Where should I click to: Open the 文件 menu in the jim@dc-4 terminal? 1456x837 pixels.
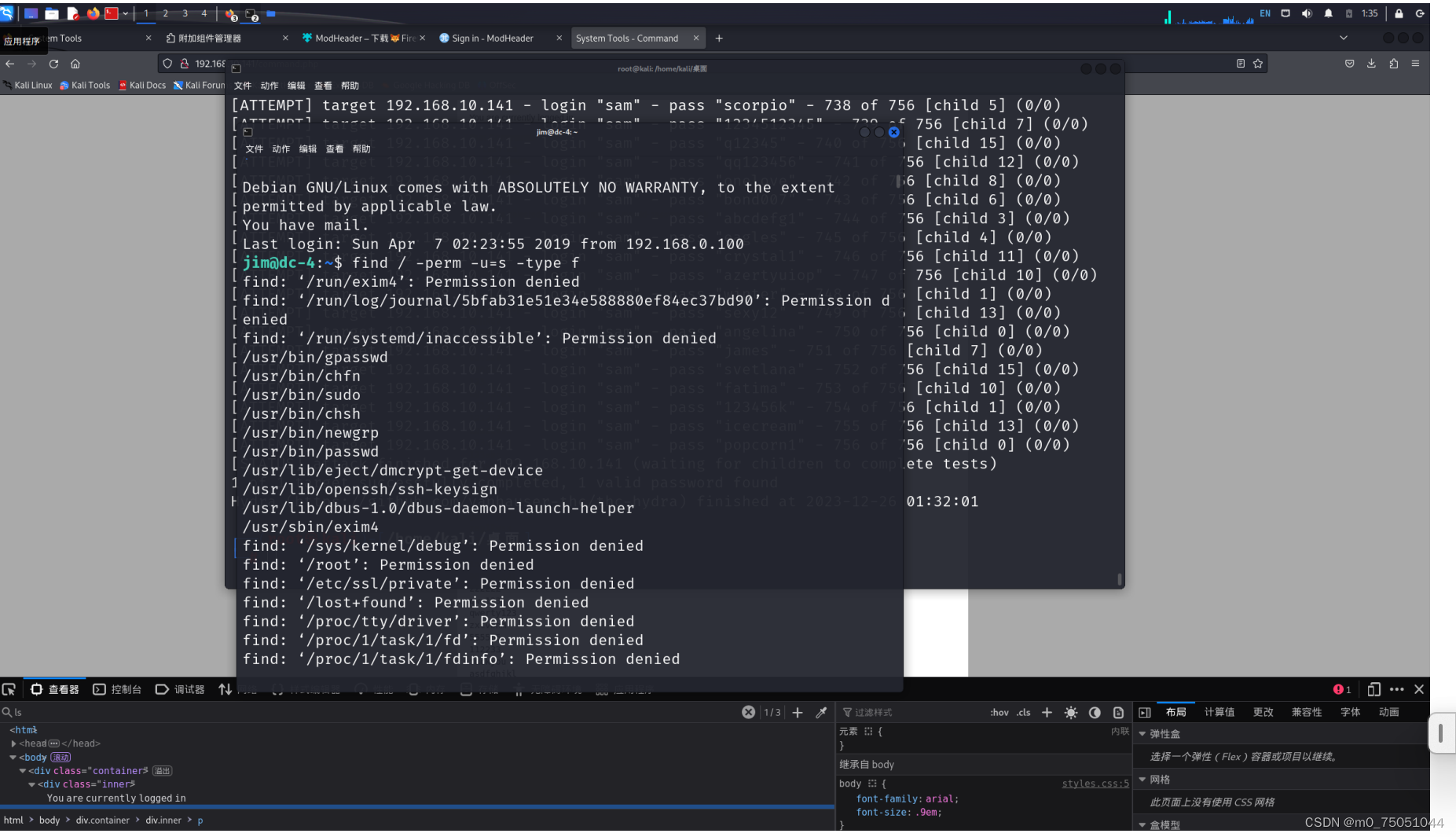tap(253, 149)
